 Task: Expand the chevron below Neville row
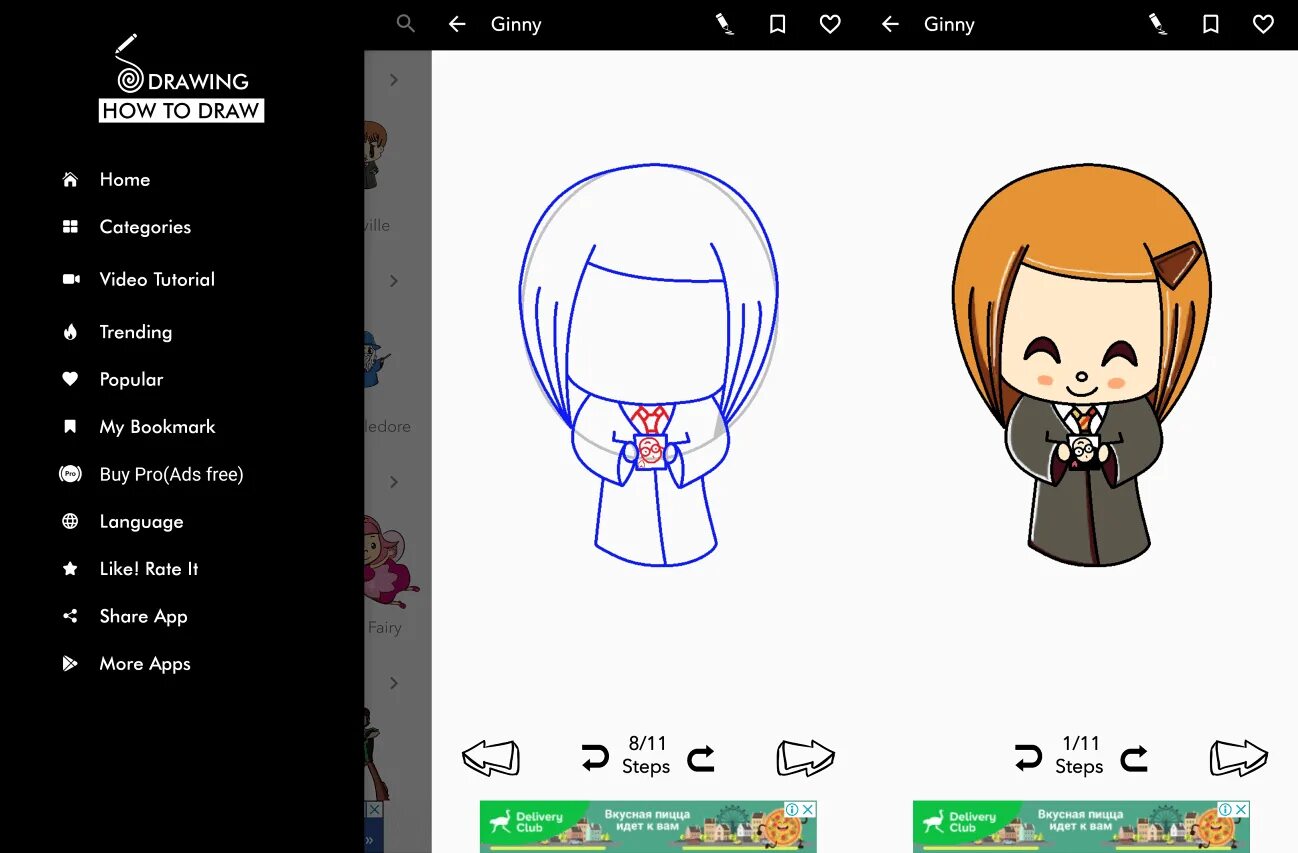(x=394, y=281)
